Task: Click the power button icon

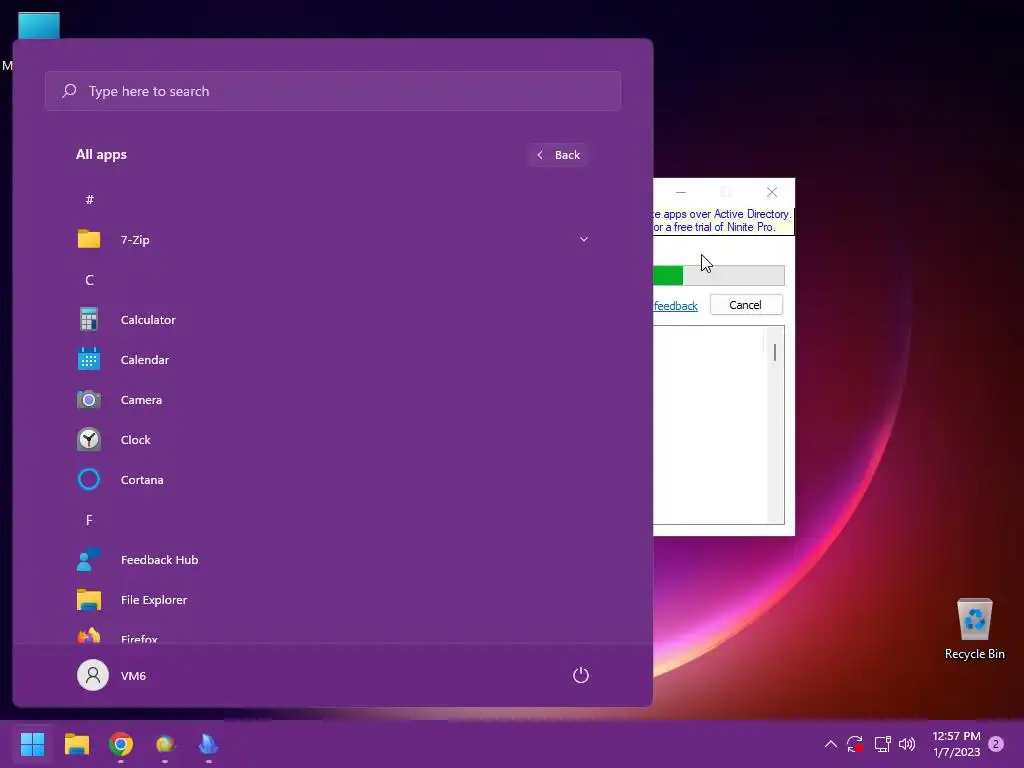Action: pos(581,675)
